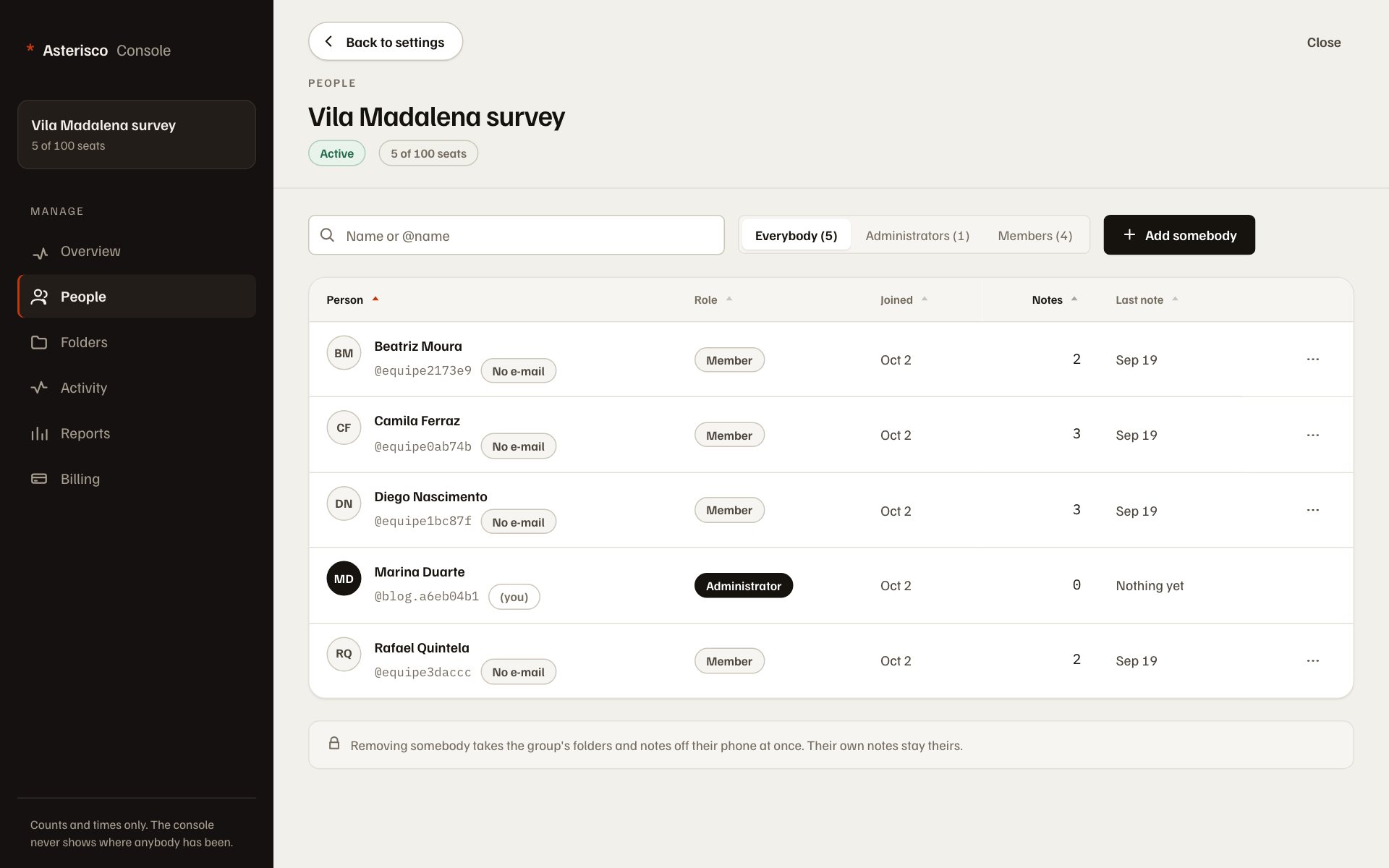
Task: Open more options for Diego Nascimento
Action: click(x=1313, y=510)
